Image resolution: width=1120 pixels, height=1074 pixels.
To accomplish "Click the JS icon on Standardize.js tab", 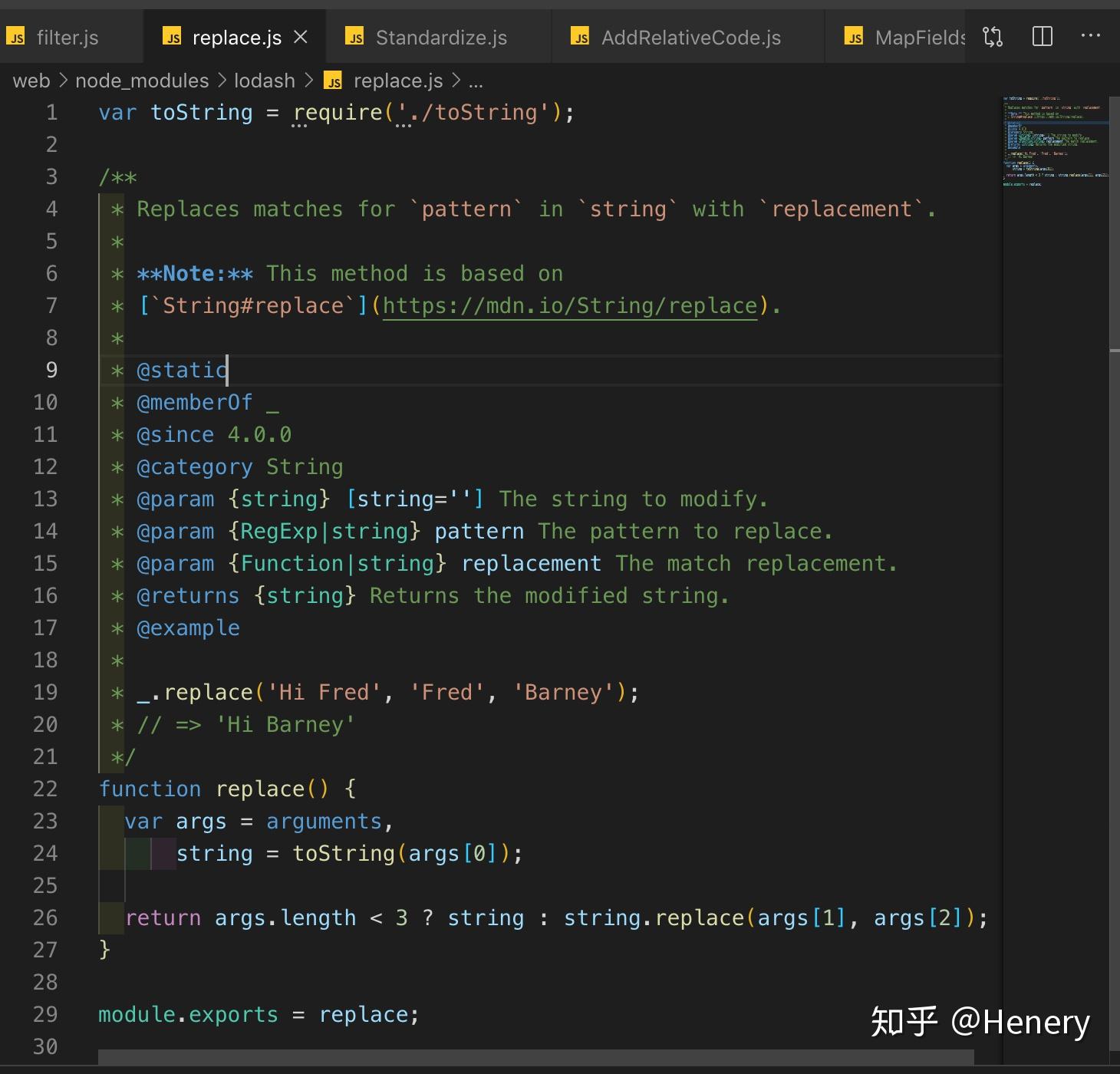I will 354,38.
